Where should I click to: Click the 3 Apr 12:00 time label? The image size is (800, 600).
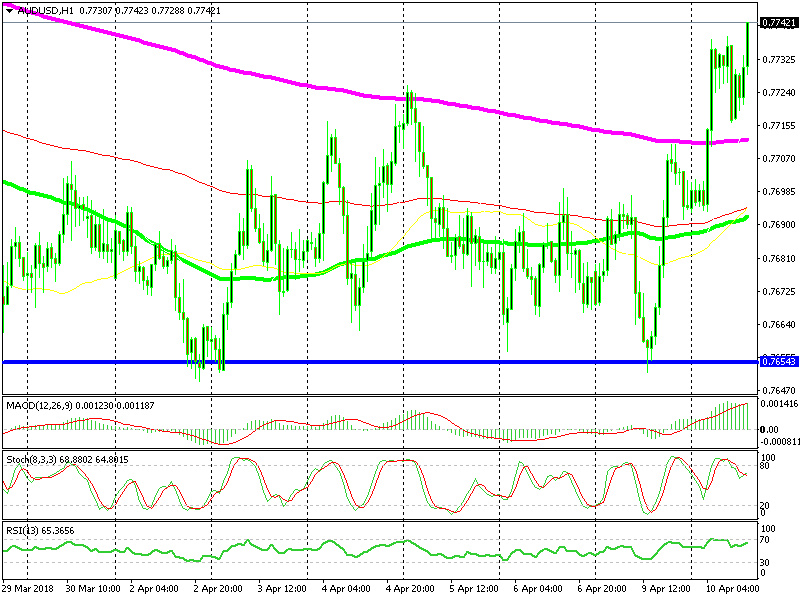click(282, 588)
